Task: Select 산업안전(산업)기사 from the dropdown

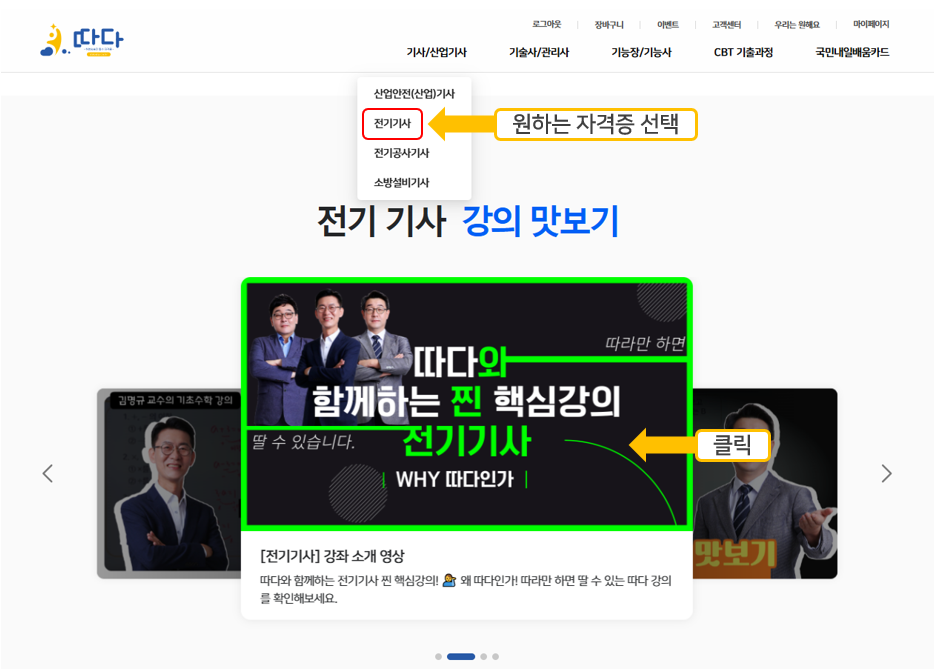Action: tap(414, 94)
